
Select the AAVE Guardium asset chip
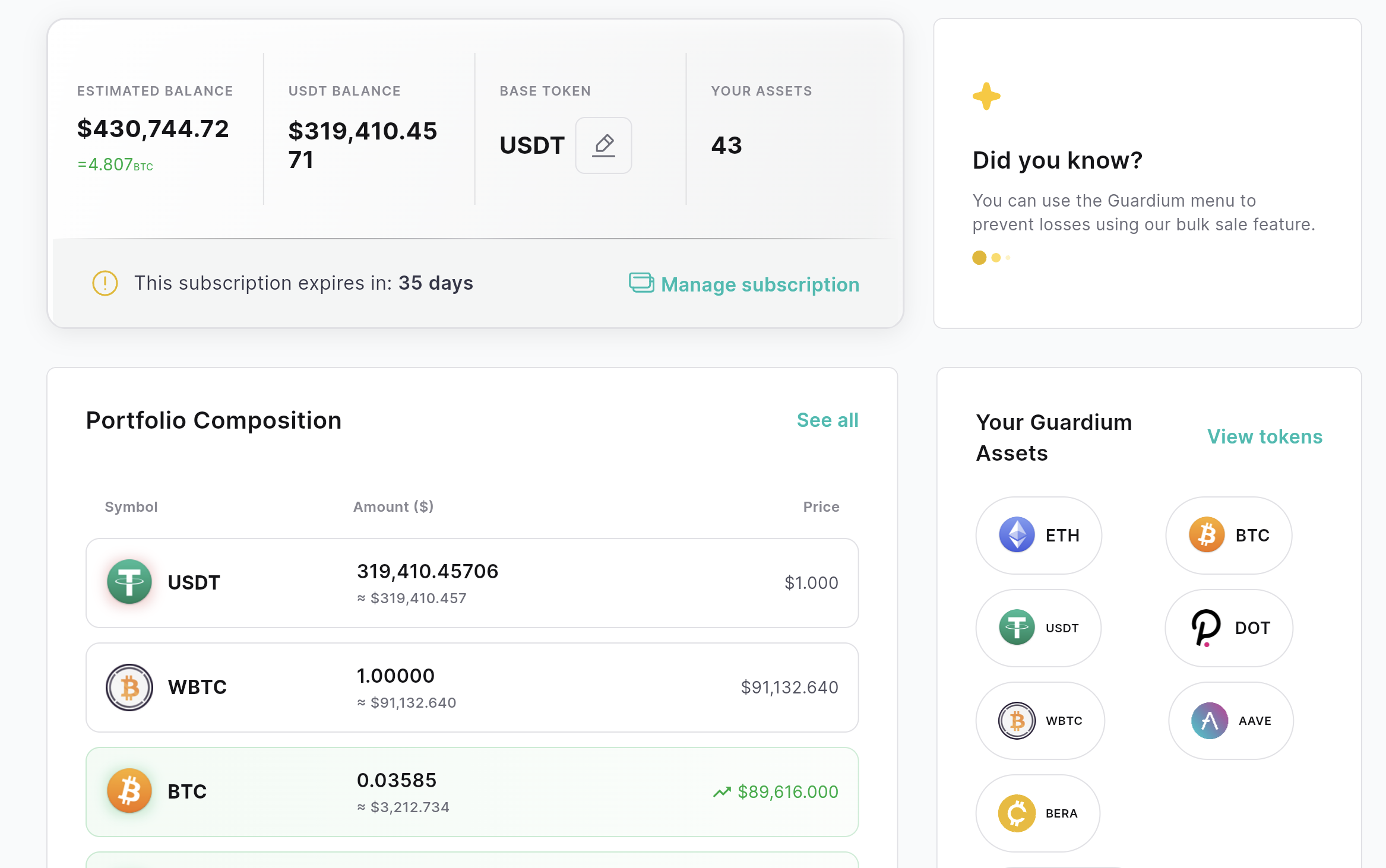pyautogui.click(x=1230, y=721)
